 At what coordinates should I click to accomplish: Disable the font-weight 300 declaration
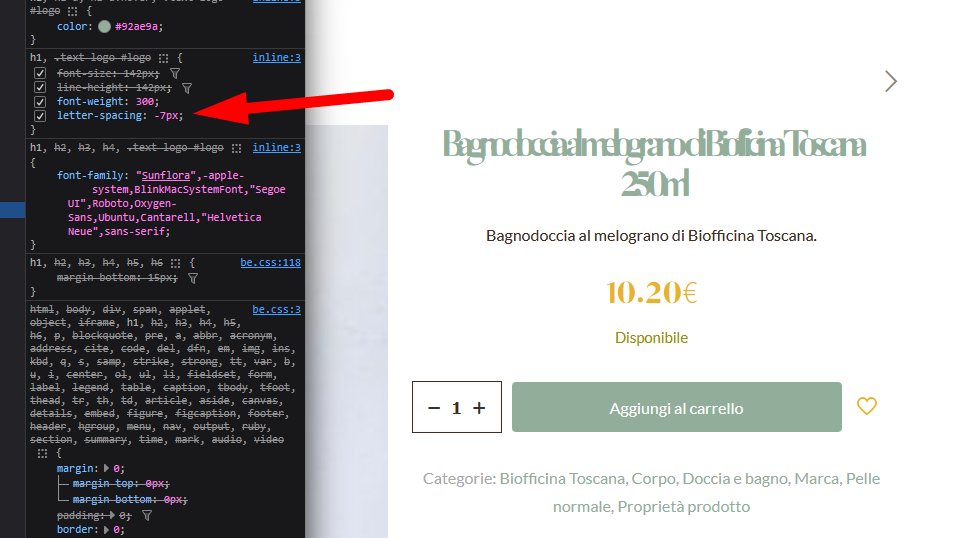pos(40,102)
